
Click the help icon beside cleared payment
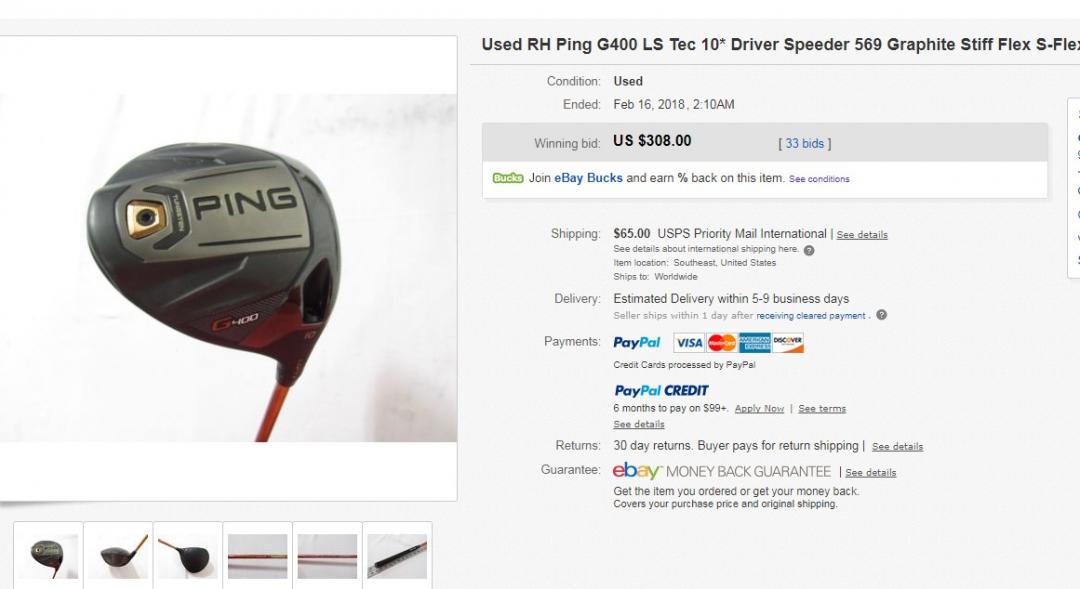882,315
